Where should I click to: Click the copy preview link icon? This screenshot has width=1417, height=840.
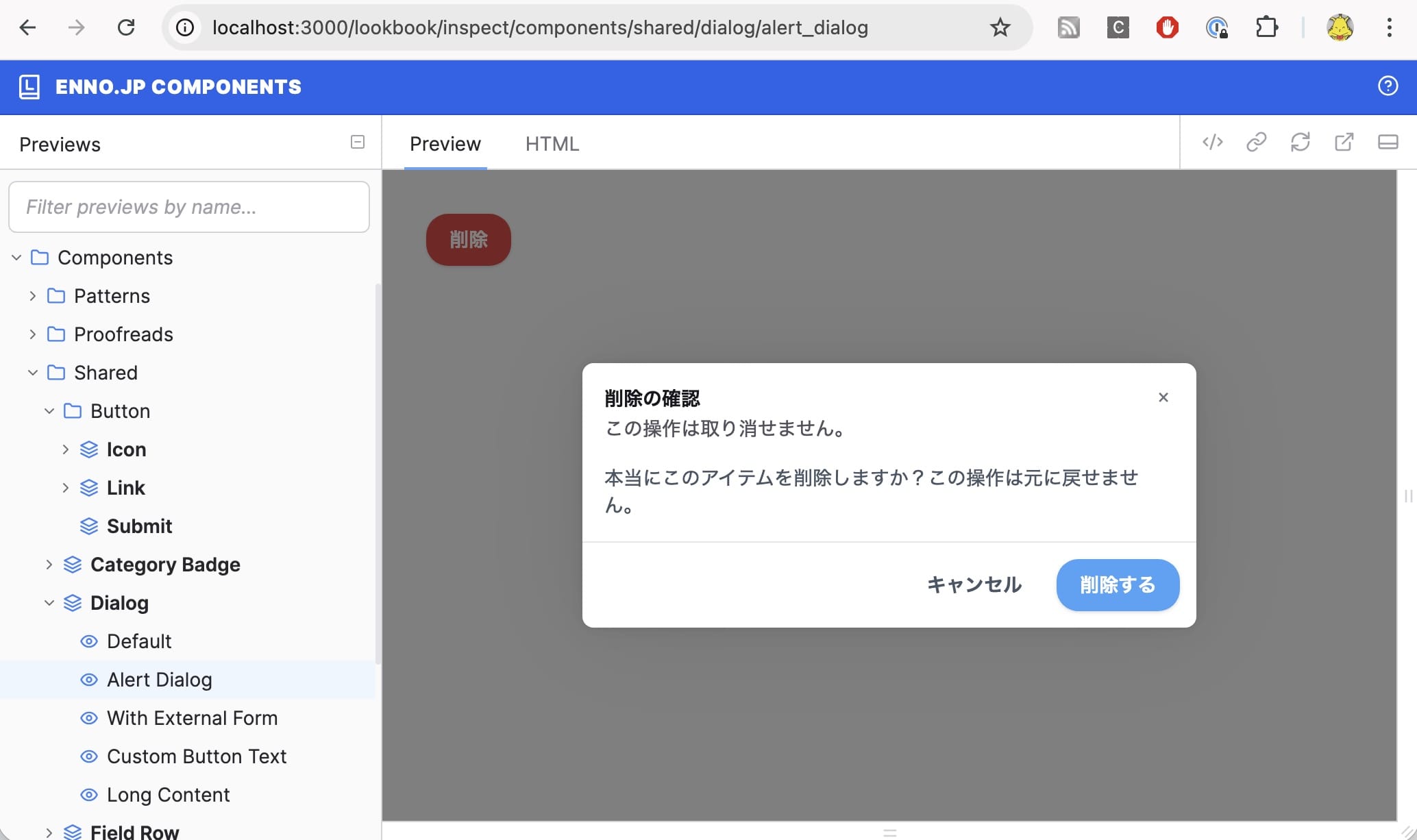click(x=1256, y=143)
